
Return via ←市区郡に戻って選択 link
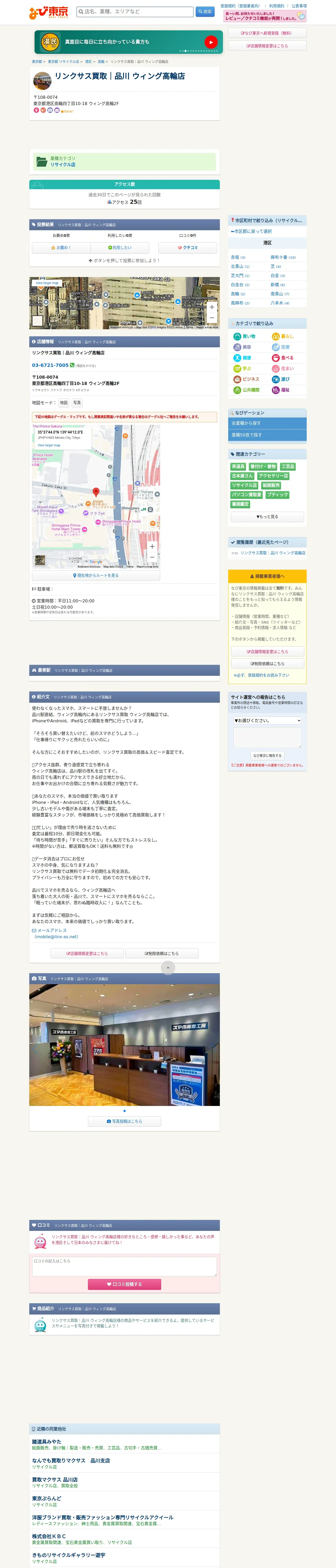point(251,231)
